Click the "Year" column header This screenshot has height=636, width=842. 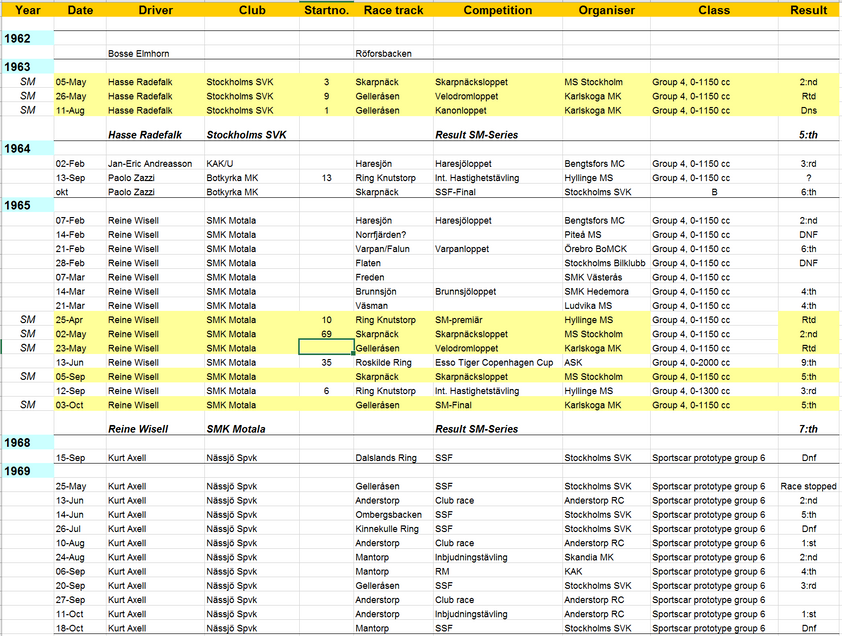(x=27, y=10)
